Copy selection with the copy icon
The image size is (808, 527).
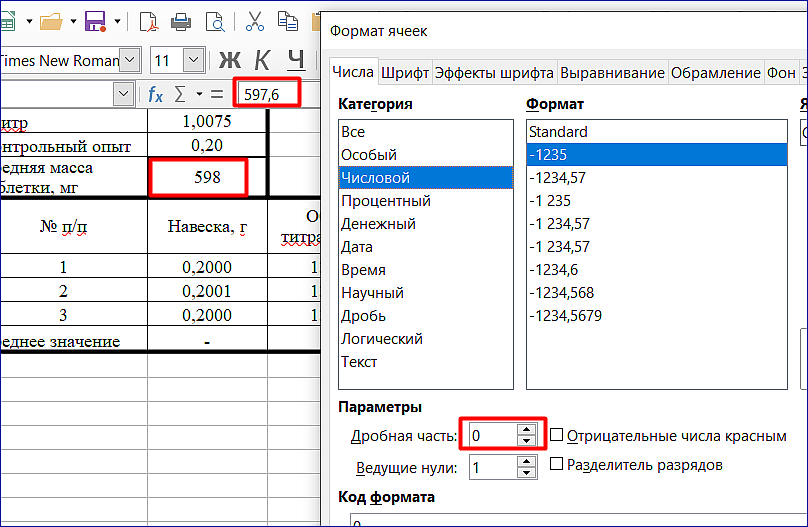click(x=288, y=22)
